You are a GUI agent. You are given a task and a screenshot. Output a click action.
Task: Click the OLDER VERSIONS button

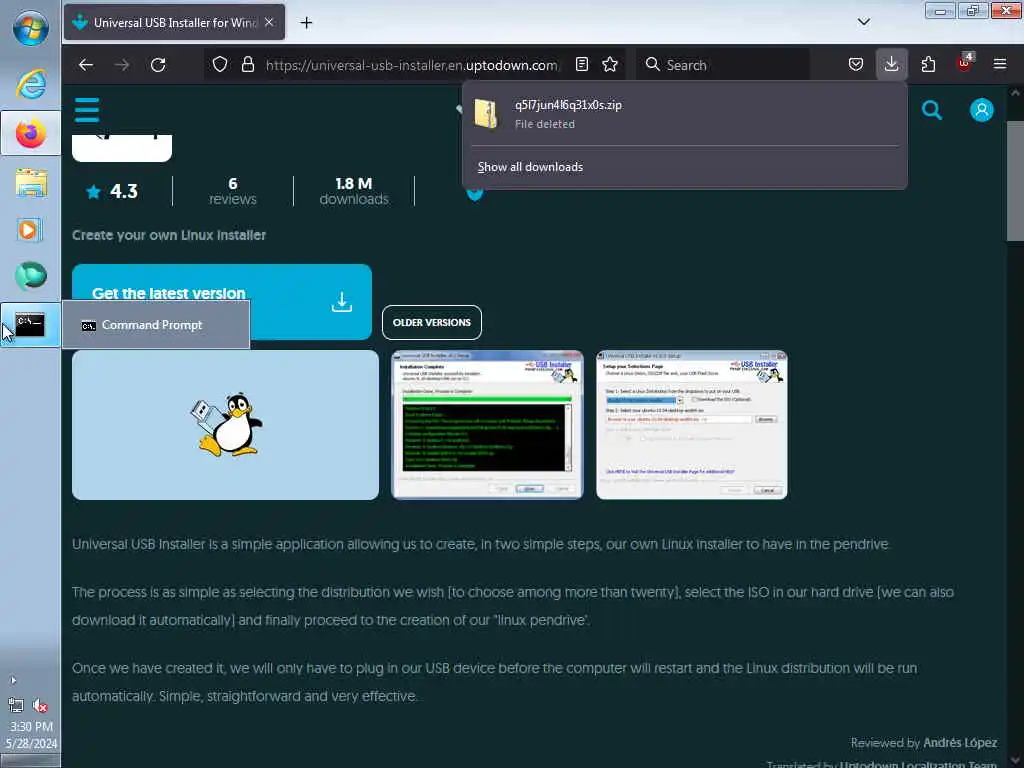432,323
